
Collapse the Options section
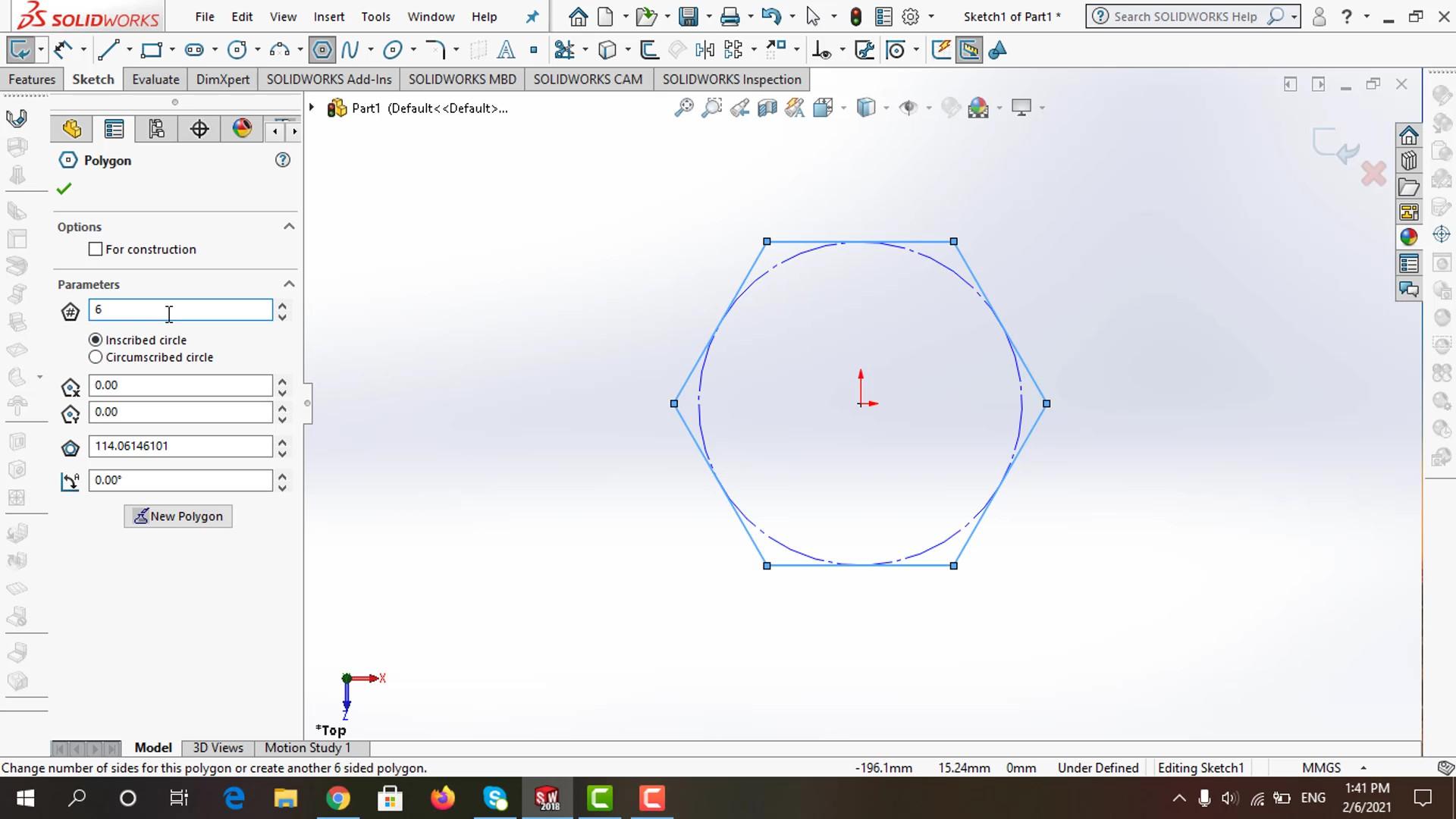[x=289, y=227]
